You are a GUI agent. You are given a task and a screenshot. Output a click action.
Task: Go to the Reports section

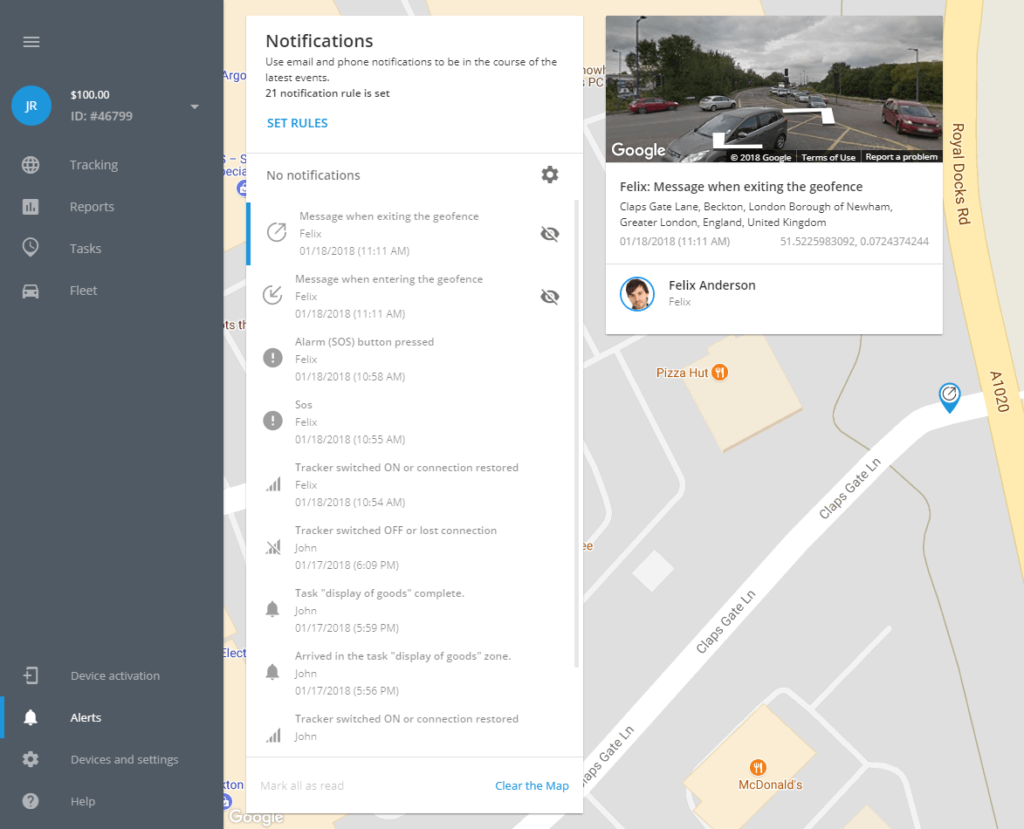91,207
